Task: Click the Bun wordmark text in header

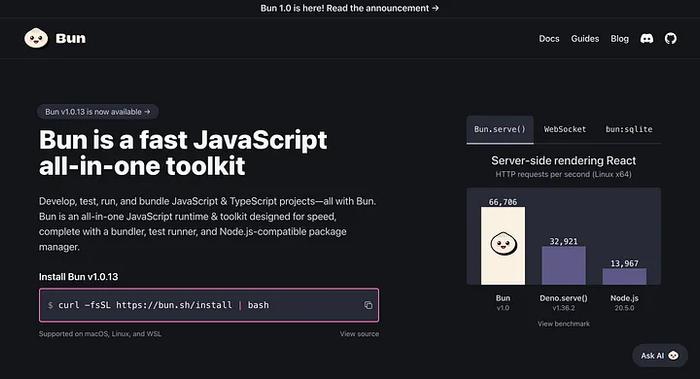Action: (71, 38)
